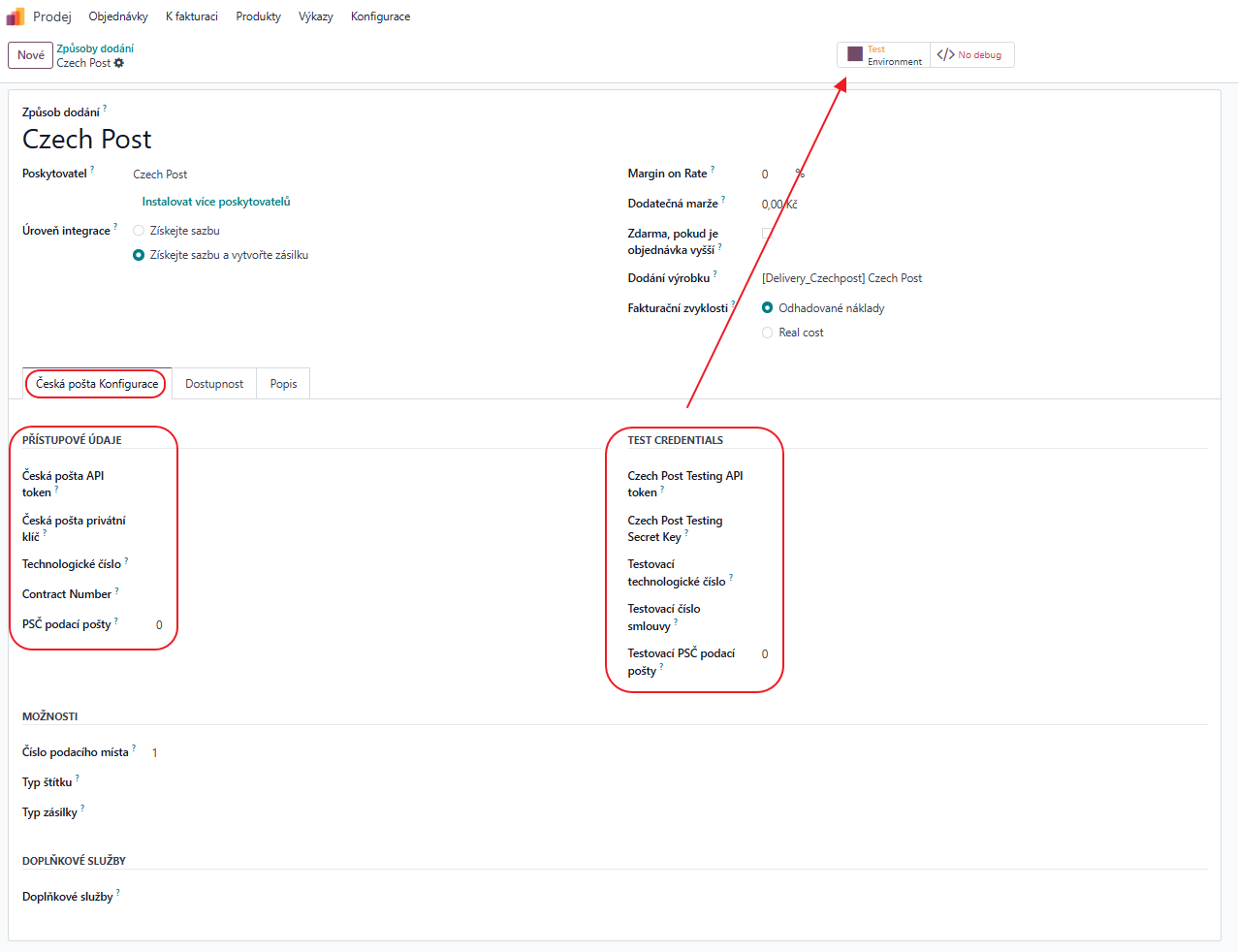This screenshot has width=1238, height=952.
Task: Click Instalovat více poskytovatelů link
Action: point(216,202)
